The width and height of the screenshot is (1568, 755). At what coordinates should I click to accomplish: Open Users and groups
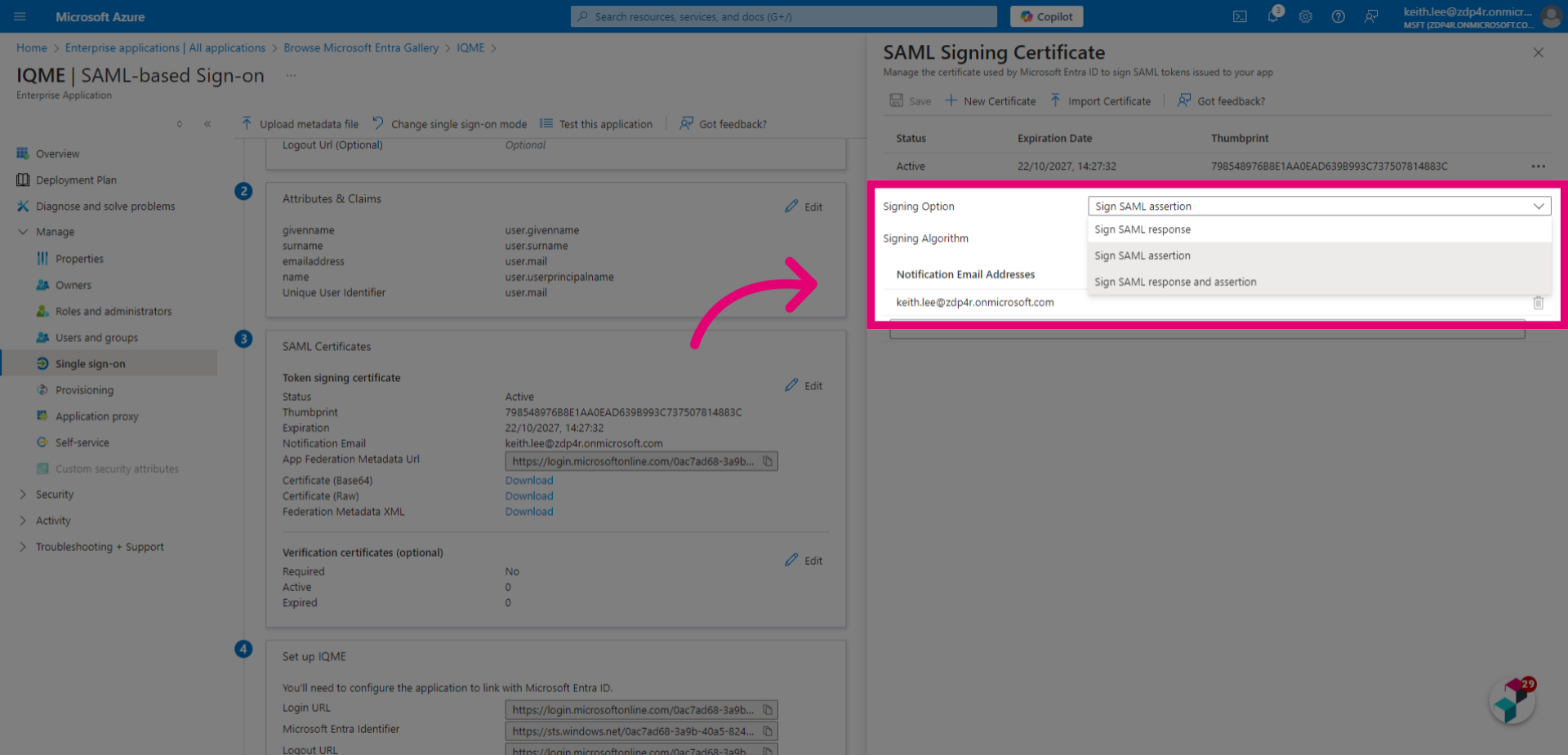(x=96, y=337)
